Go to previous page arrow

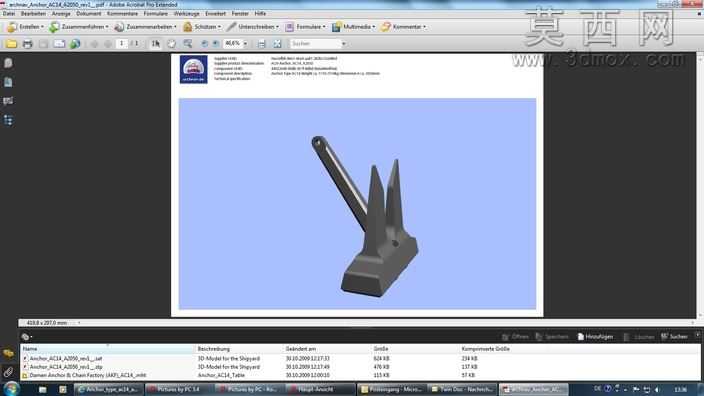(x=94, y=44)
